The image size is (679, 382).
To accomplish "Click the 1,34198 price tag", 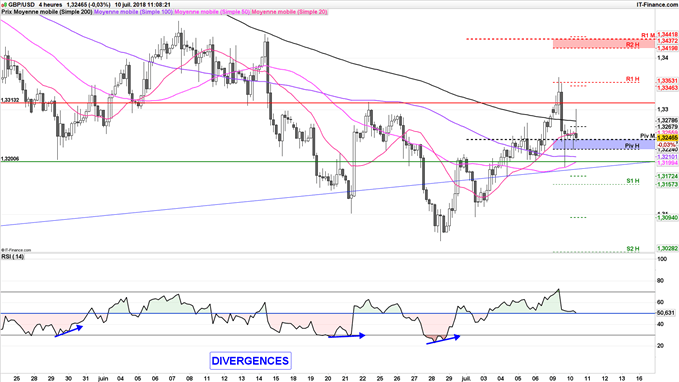I will click(667, 49).
